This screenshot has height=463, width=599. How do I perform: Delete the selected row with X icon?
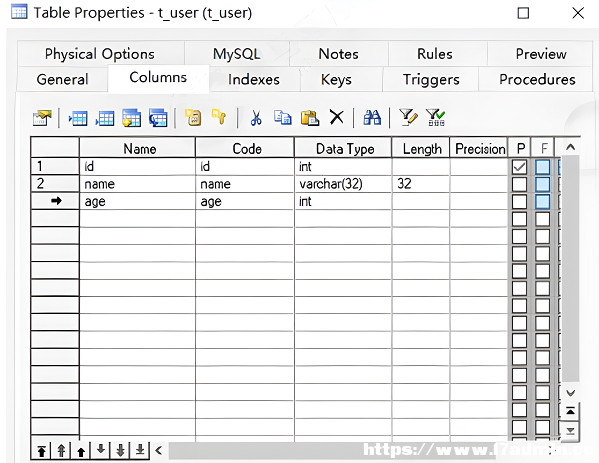point(337,117)
